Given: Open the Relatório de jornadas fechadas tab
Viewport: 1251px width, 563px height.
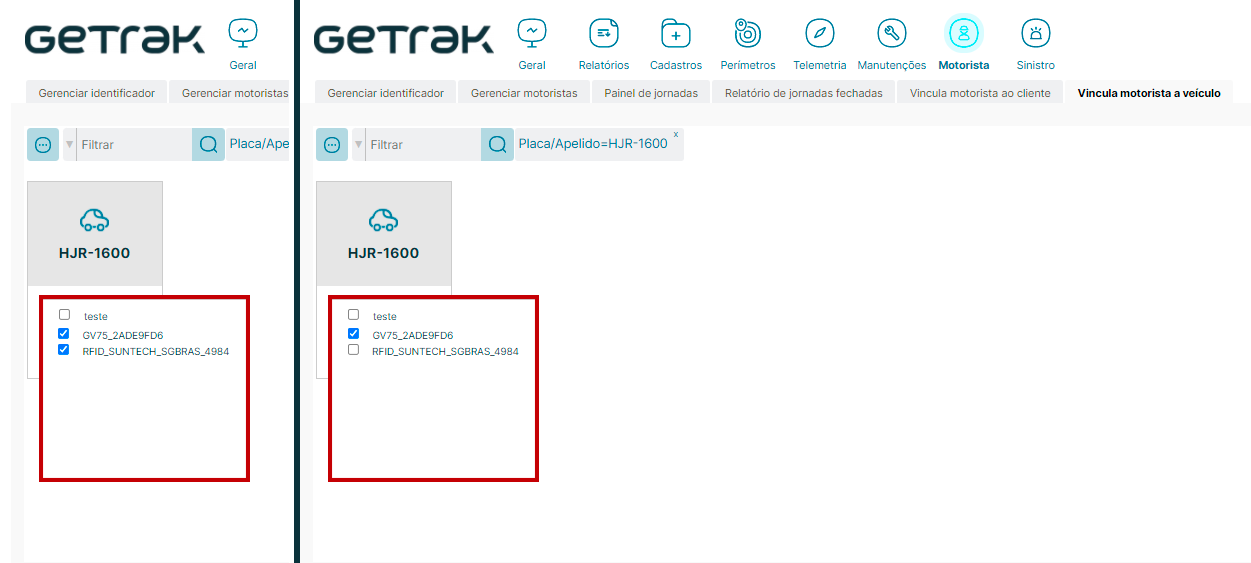Looking at the screenshot, I should (803, 93).
